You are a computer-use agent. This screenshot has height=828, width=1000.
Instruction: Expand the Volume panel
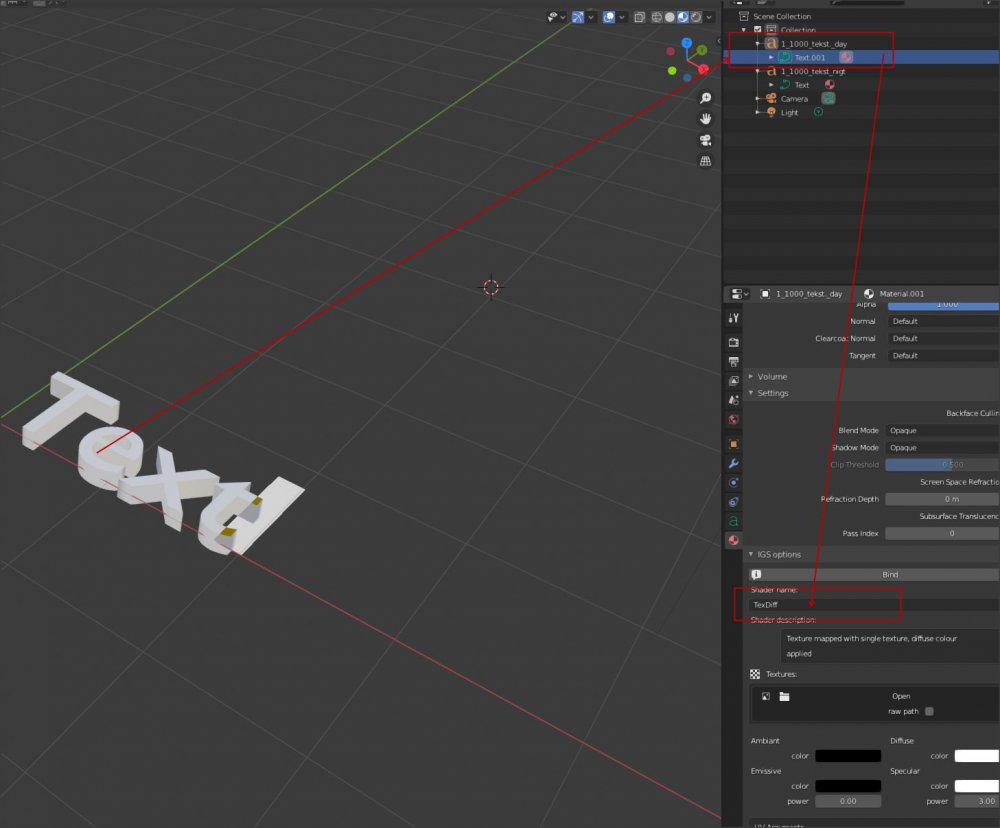(771, 377)
